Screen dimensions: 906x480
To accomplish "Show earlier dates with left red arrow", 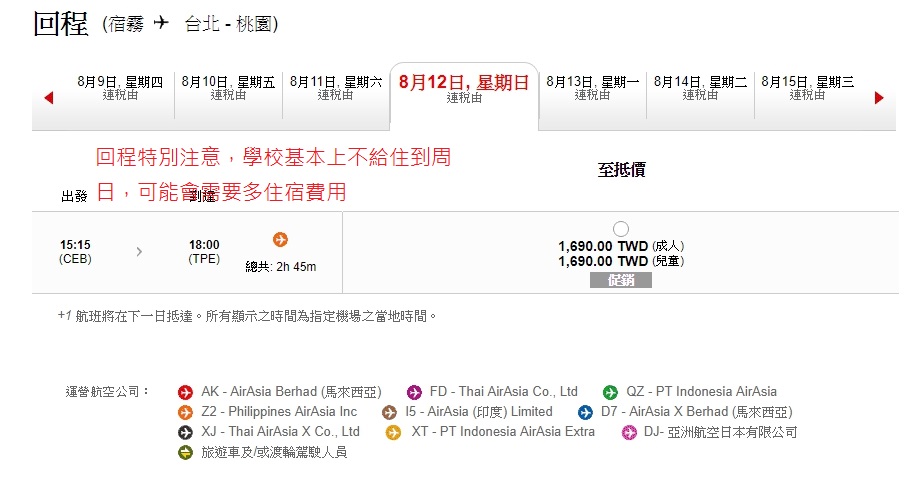I will click(x=48, y=98).
